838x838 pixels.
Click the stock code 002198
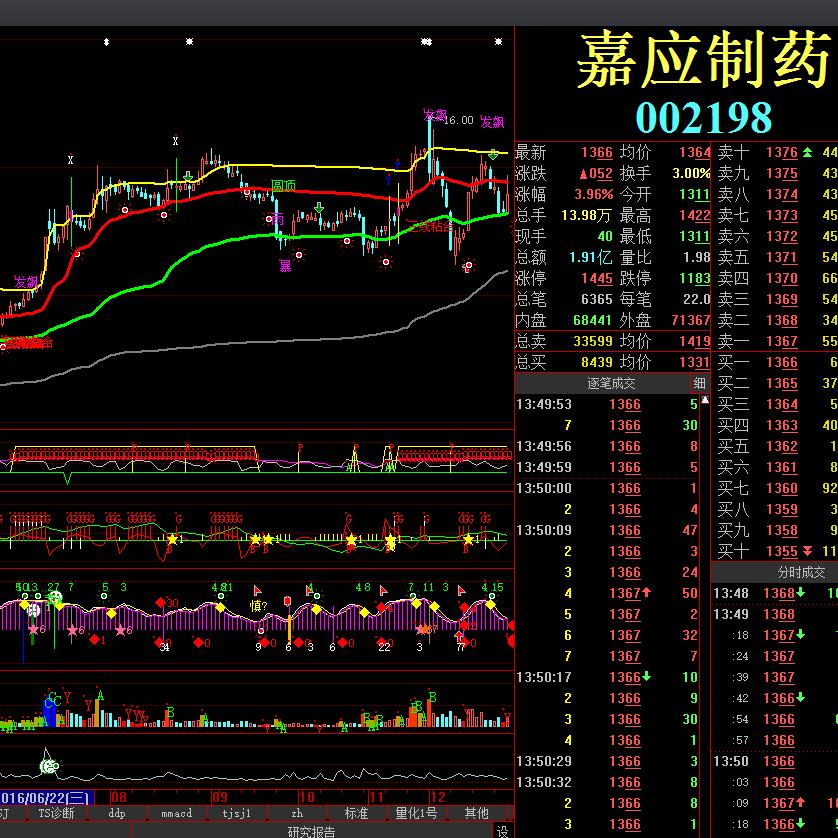pyautogui.click(x=703, y=118)
